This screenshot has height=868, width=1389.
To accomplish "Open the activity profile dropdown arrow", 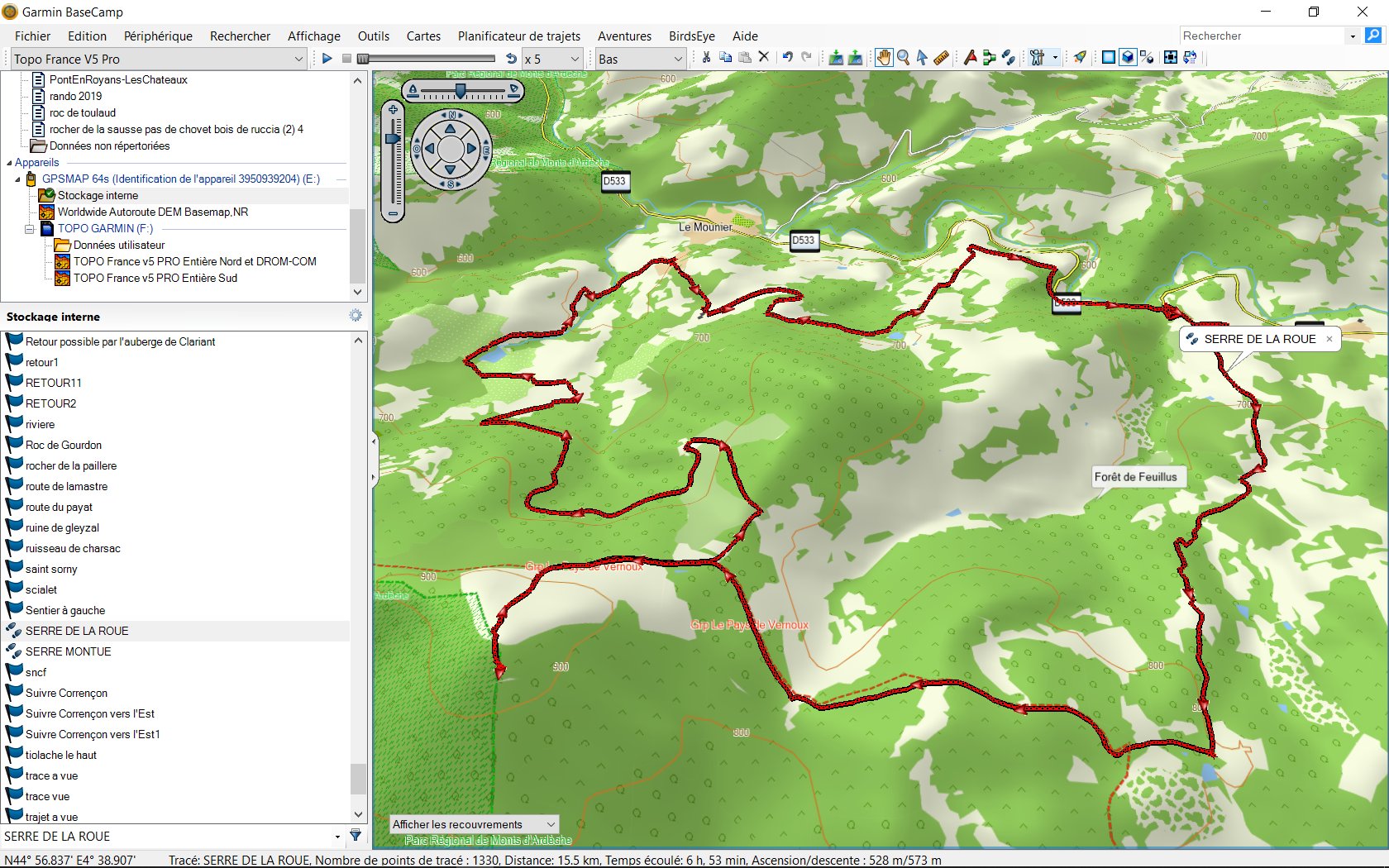I will click(x=1055, y=58).
